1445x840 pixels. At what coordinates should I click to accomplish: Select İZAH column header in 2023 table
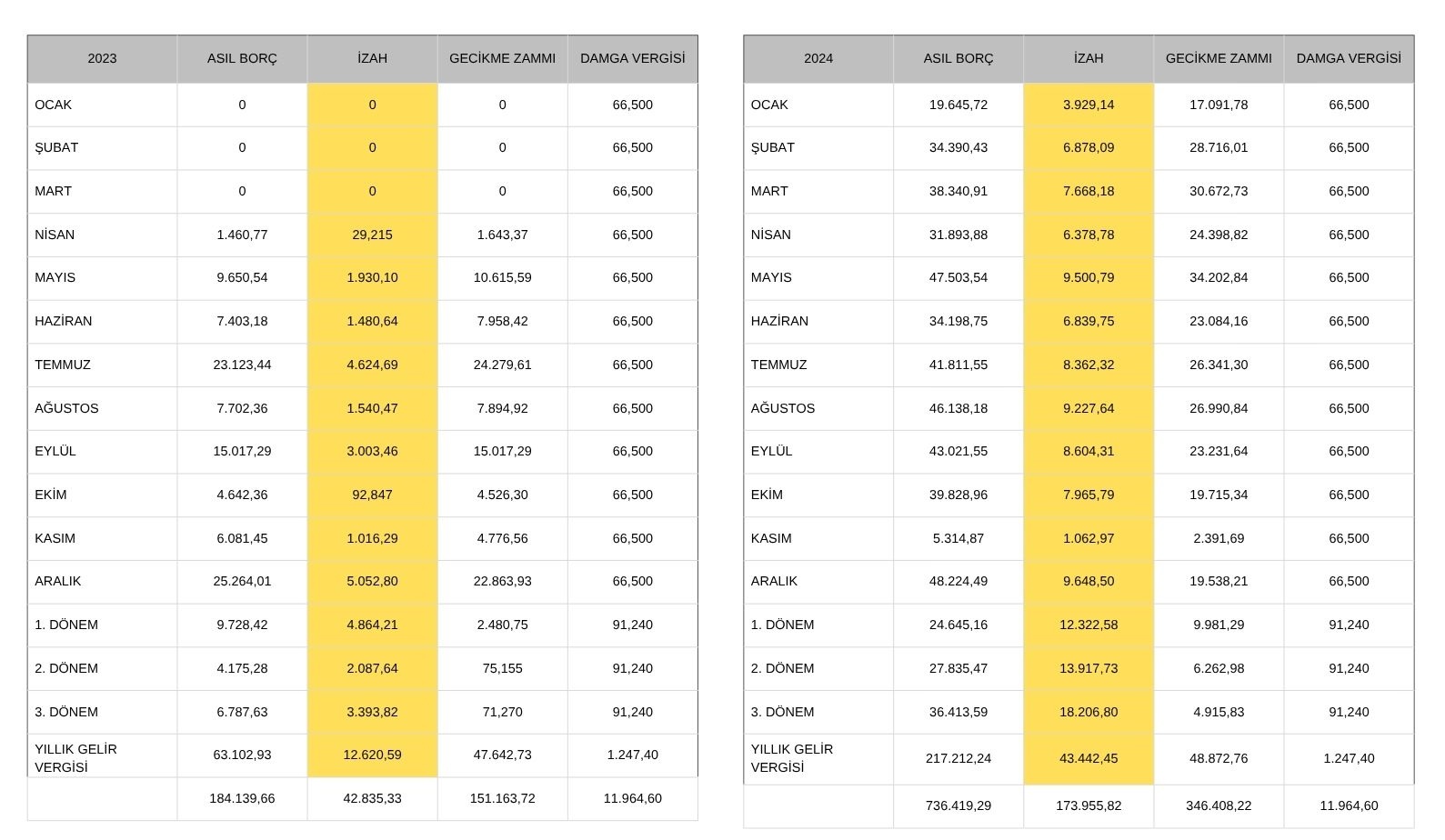[x=372, y=58]
